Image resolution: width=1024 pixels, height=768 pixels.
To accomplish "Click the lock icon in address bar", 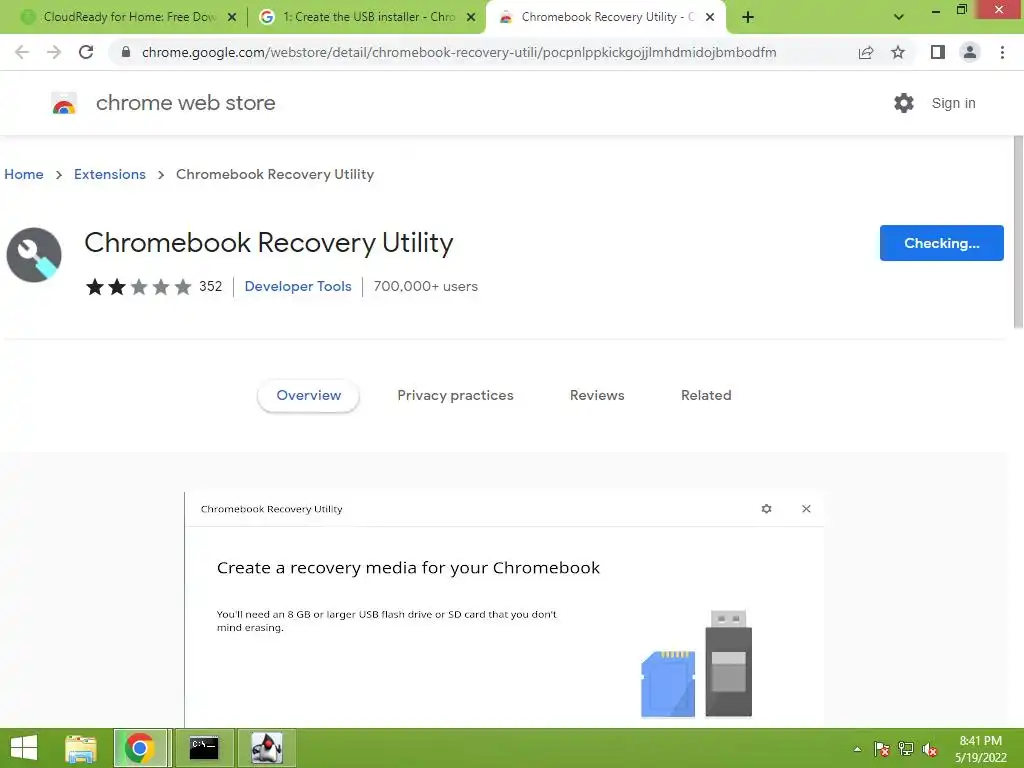I will coord(126,52).
